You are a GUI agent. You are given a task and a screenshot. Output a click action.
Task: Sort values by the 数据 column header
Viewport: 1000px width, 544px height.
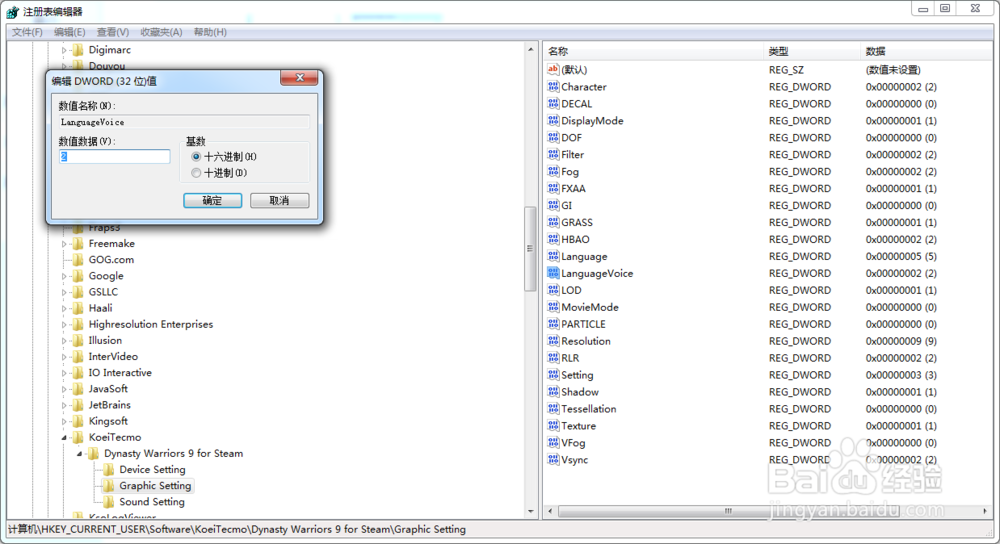click(925, 51)
